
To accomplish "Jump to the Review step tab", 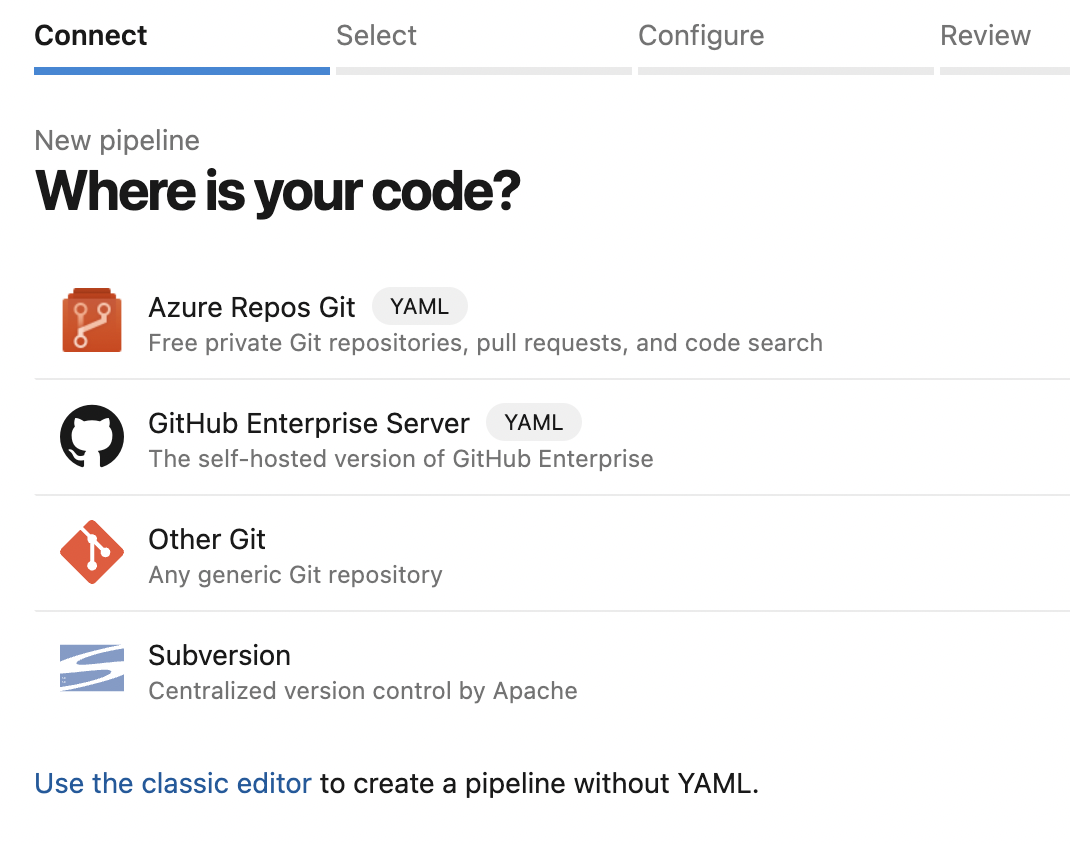I will [984, 36].
